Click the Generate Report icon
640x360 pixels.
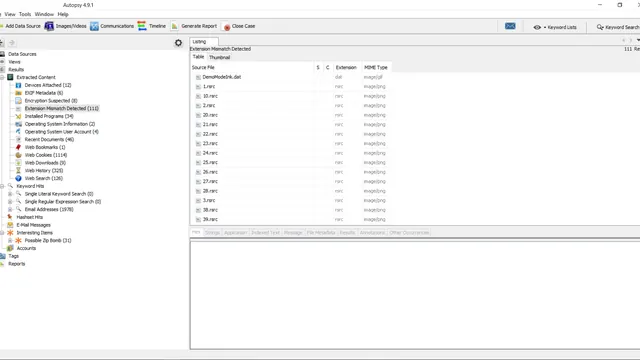[x=175, y=26]
